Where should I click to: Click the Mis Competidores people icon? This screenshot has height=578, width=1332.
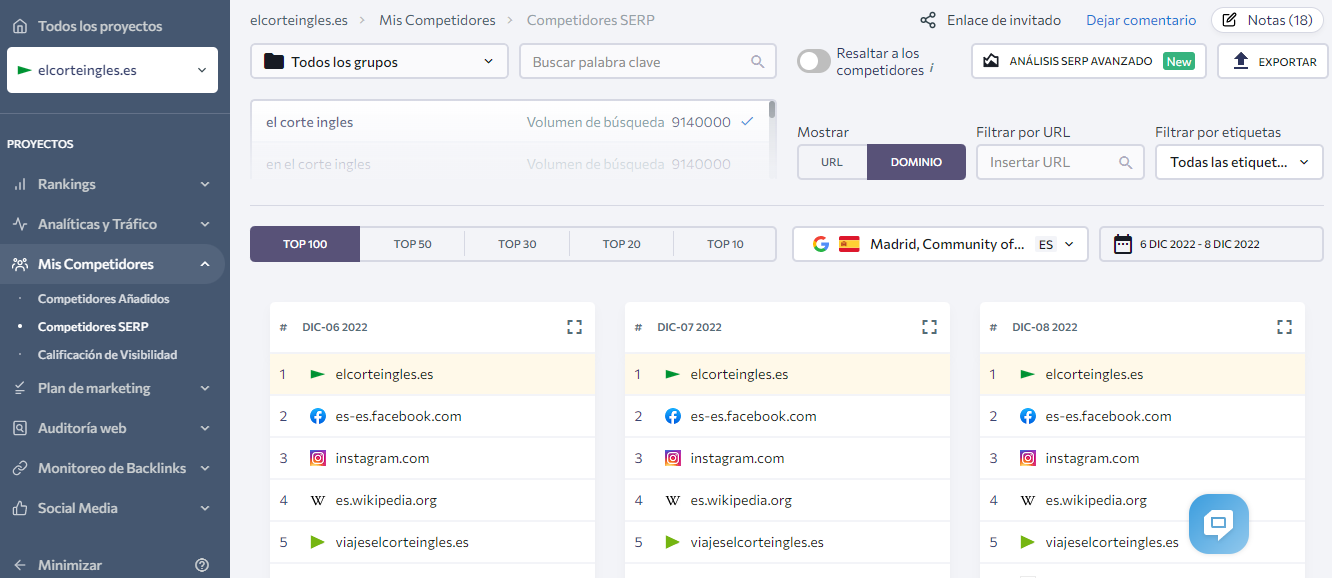20,264
